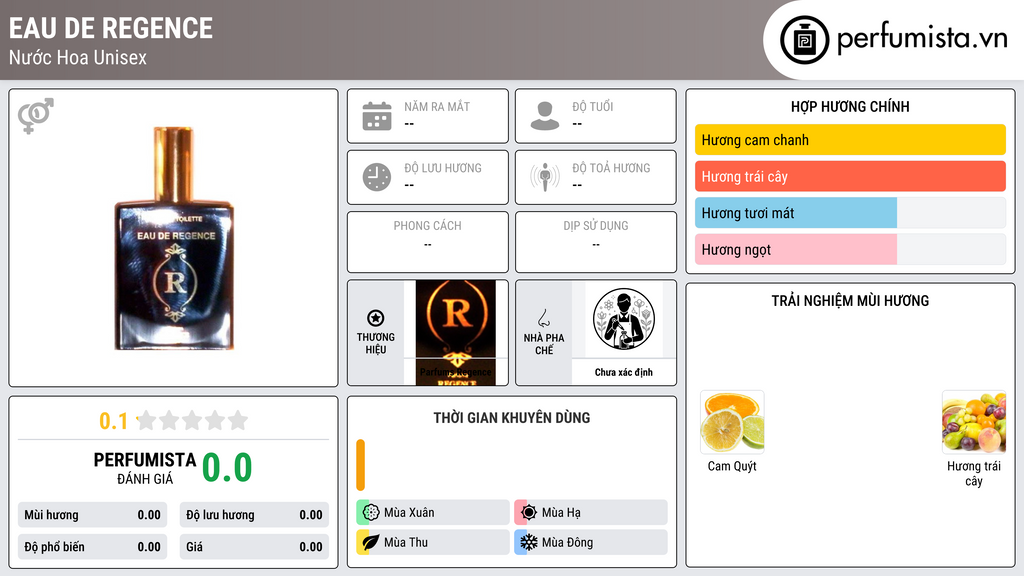1024x576 pixels.
Task: Select the Giá 0.00 rating row
Action: (x=254, y=547)
